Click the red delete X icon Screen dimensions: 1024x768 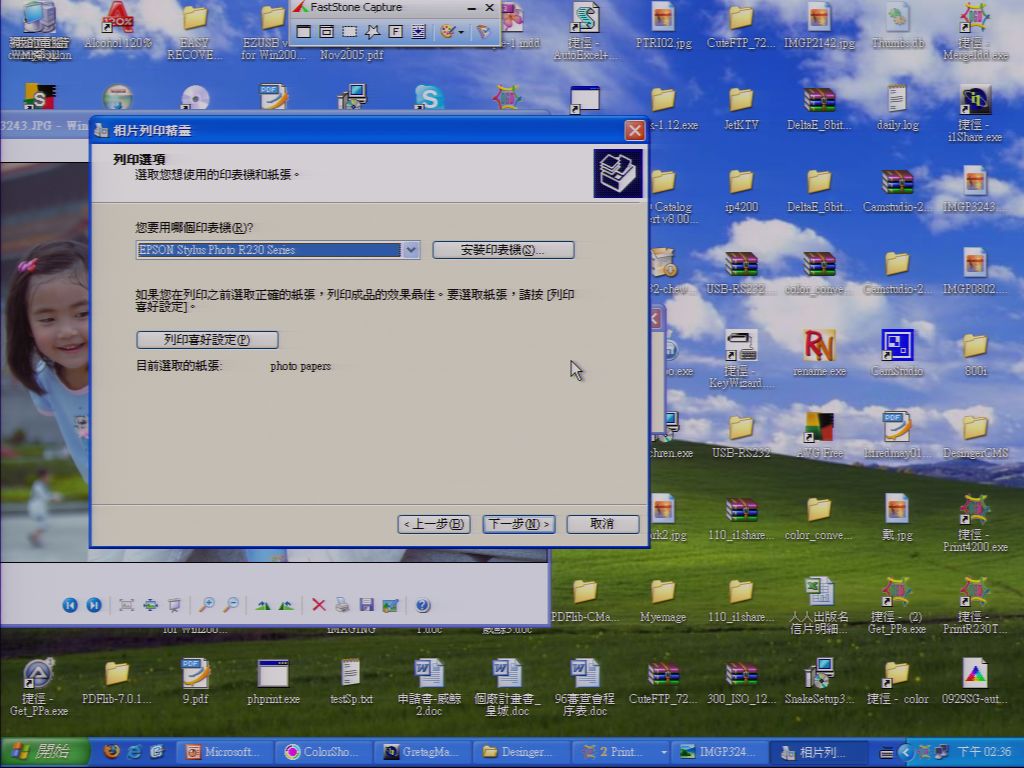point(318,605)
